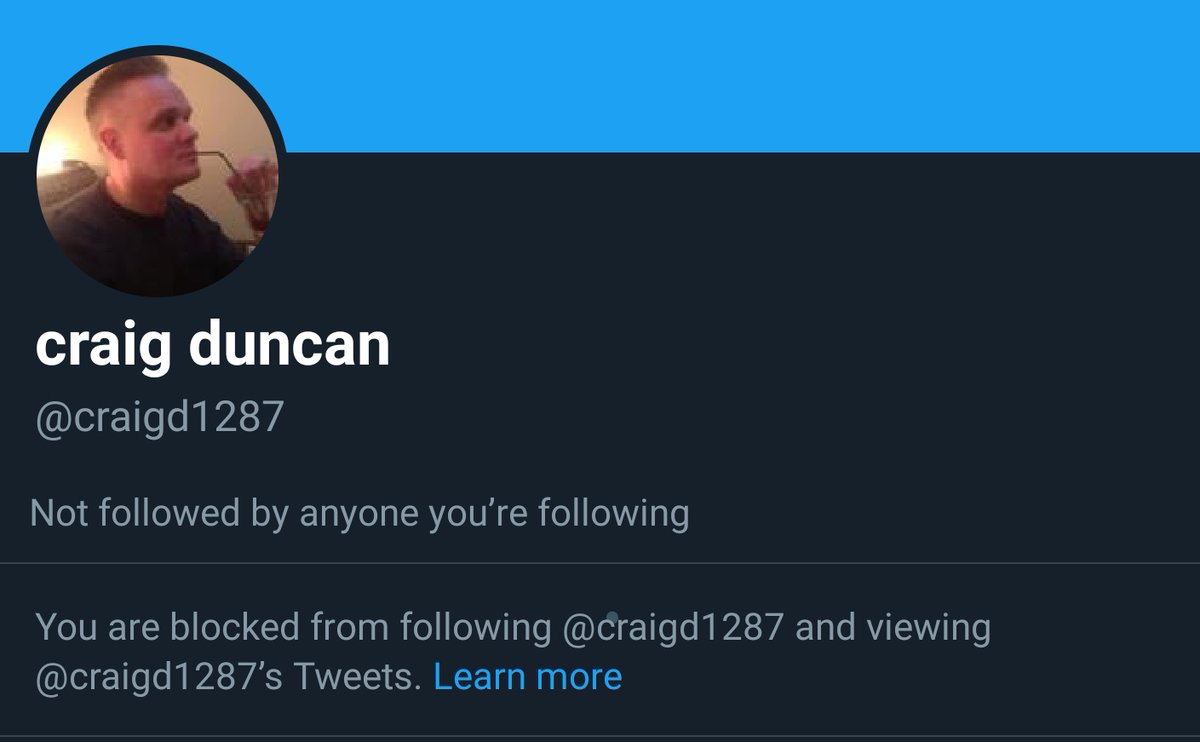Tap "Not followed by anyone you're following"
The height and width of the screenshot is (742, 1200).
point(360,514)
